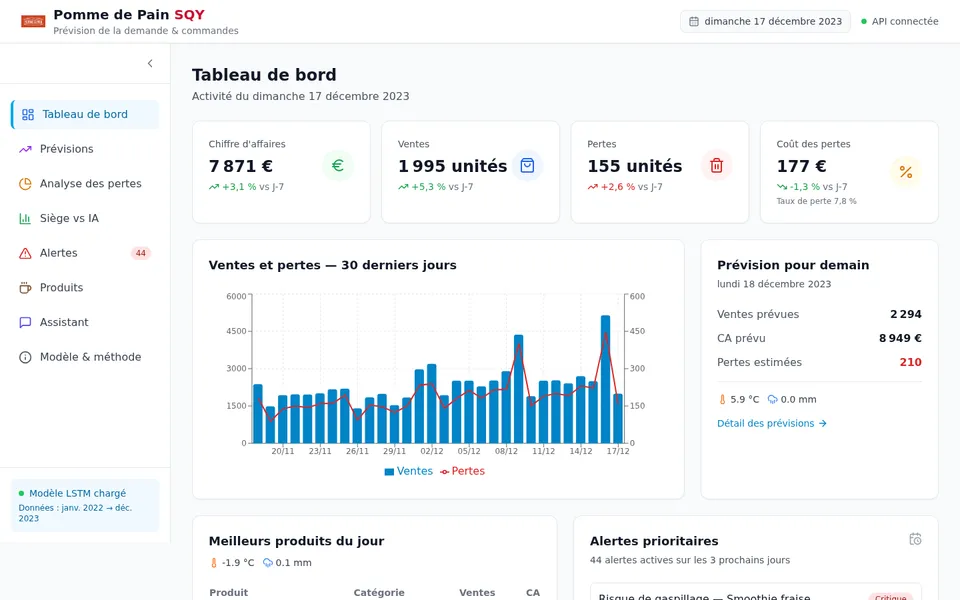
Task: Click the Tableau de bord grid icon
Action: pos(28,114)
